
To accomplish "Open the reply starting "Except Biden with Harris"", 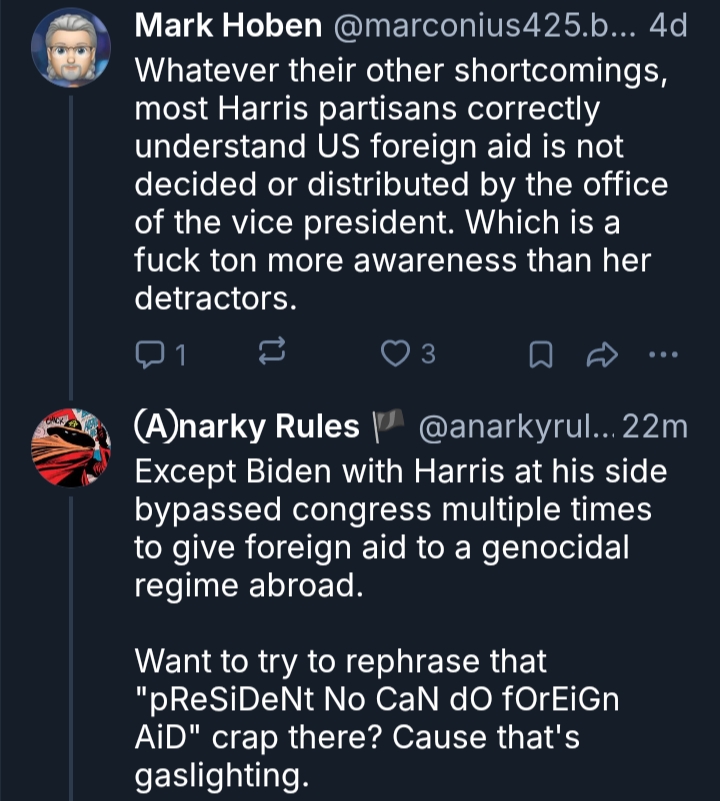I will 400,528.
